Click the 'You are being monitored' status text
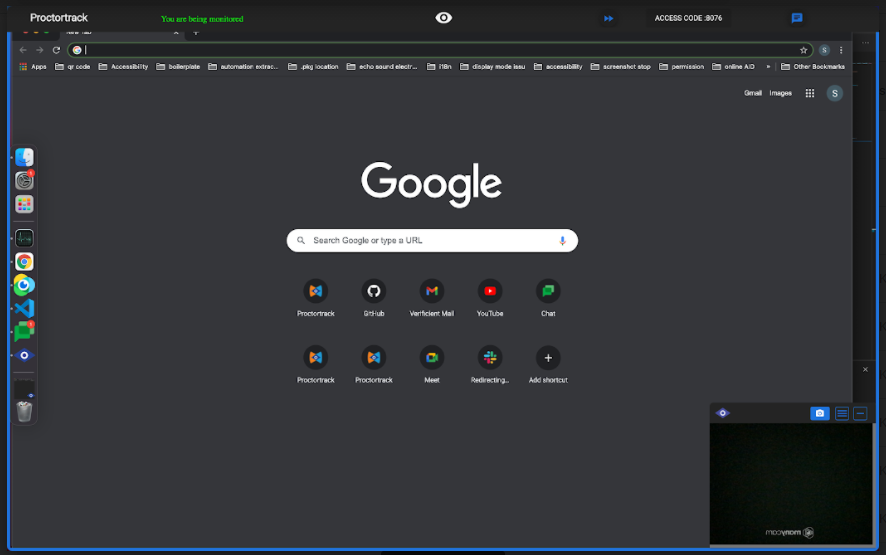Image resolution: width=886 pixels, height=555 pixels. (202, 19)
